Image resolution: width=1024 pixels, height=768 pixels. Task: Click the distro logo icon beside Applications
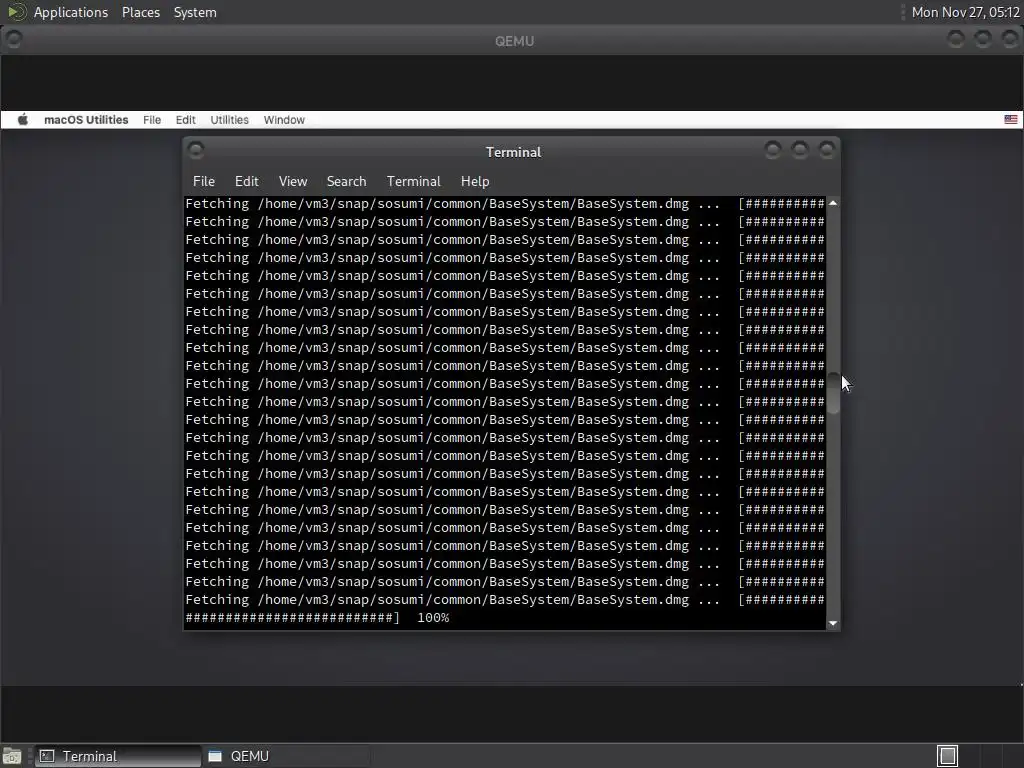coord(16,12)
